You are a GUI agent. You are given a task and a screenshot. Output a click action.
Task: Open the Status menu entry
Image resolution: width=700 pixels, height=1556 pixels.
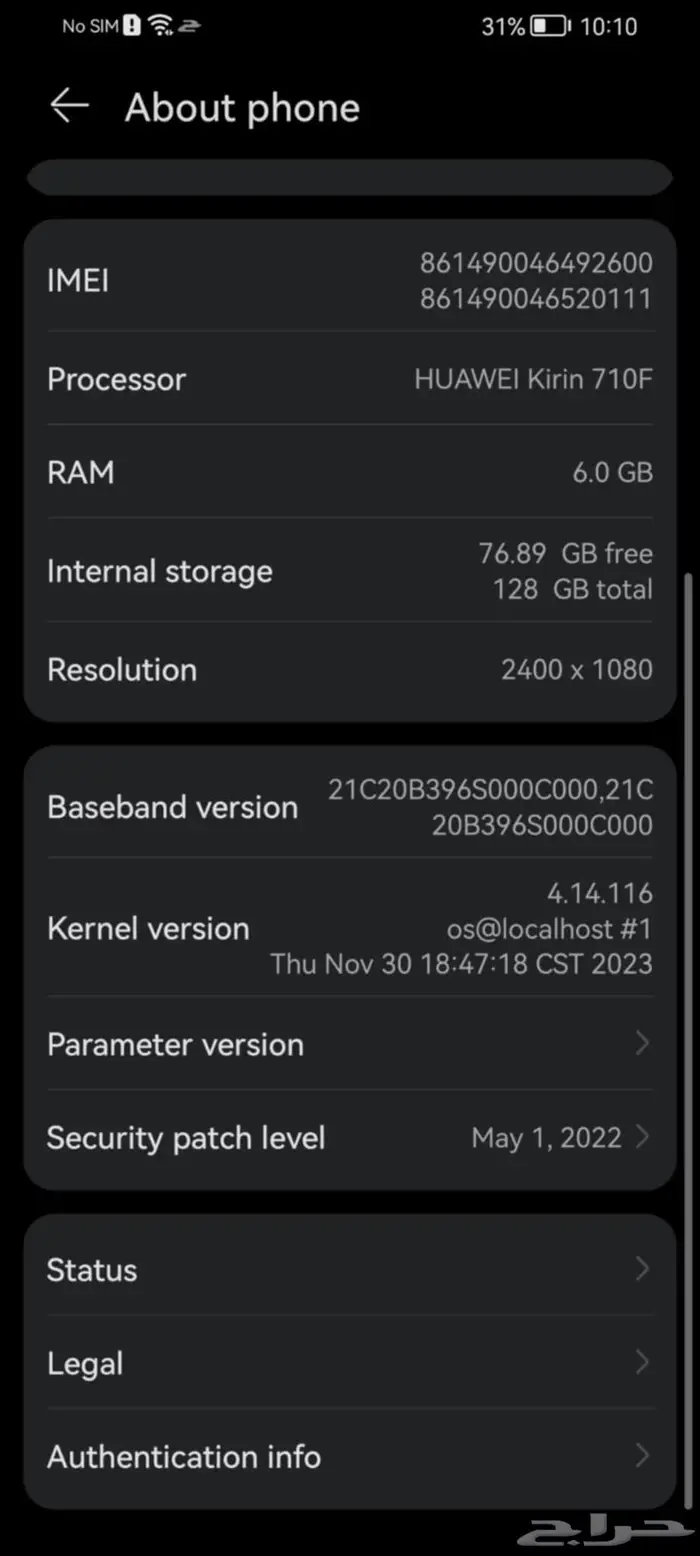coord(350,1269)
